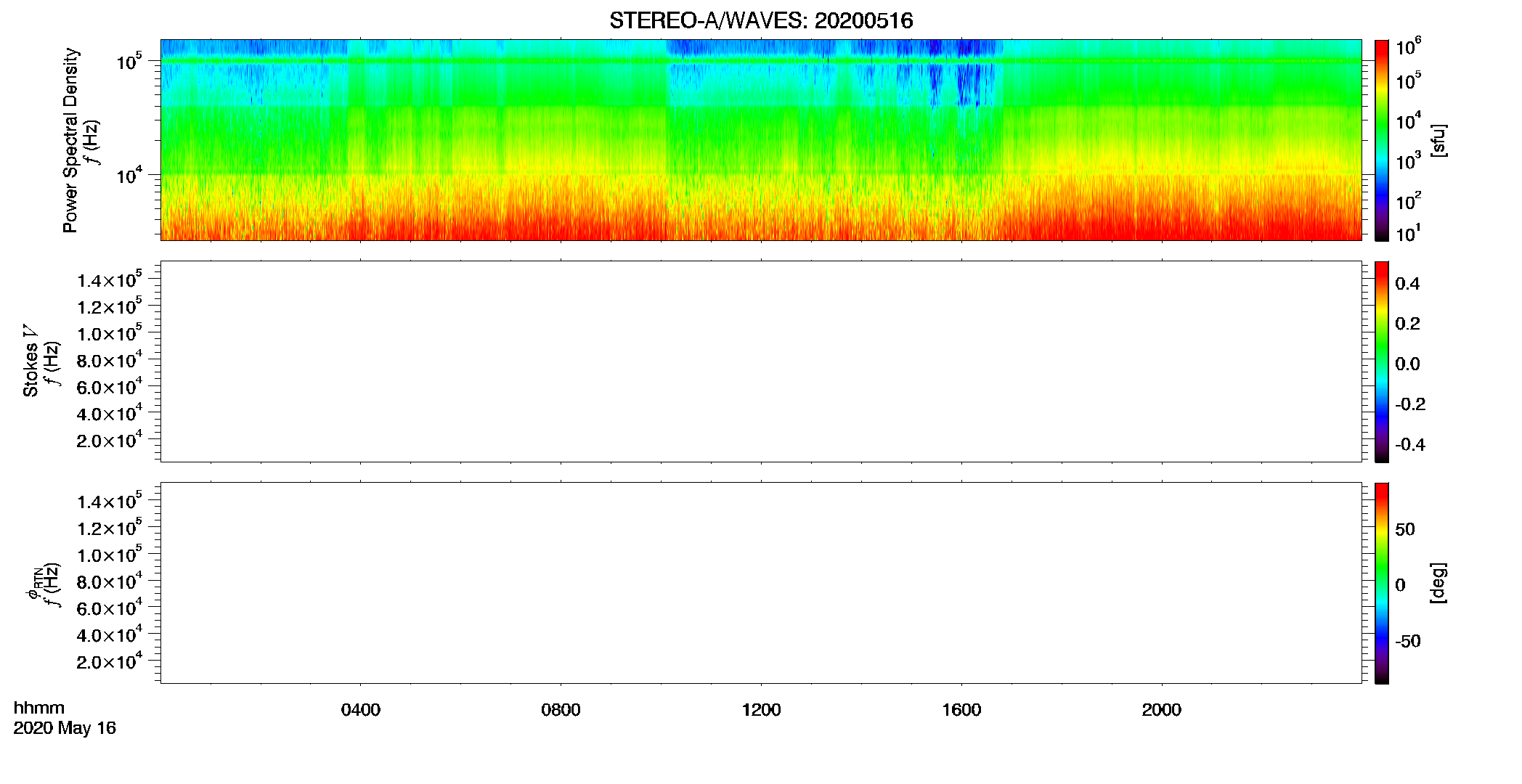Click the phi RTN axis label
Viewport: 1522px width, 784px height.
point(33,584)
